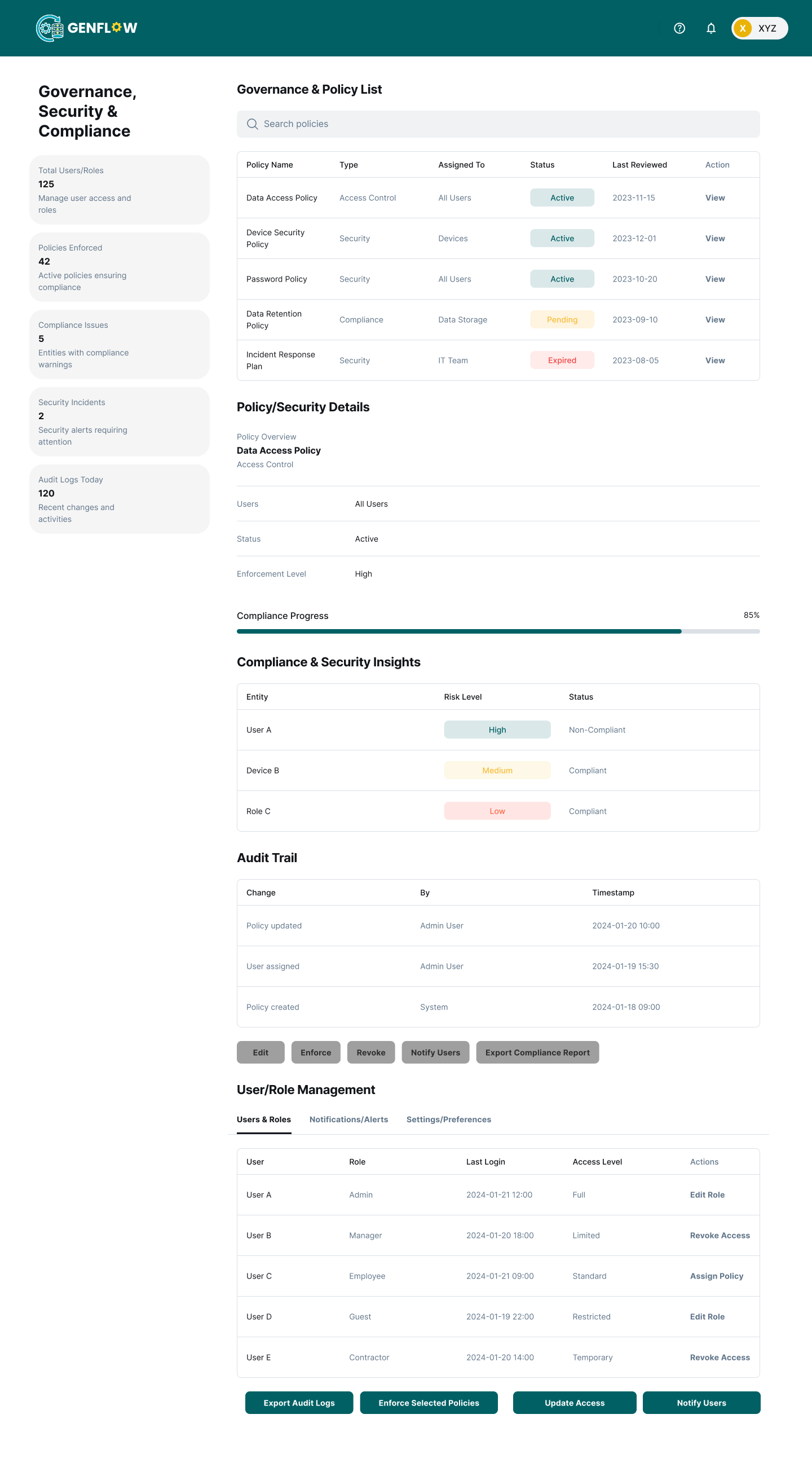The height and width of the screenshot is (1467, 812).
Task: Click the Data Storage assignment cell
Action: (462, 319)
